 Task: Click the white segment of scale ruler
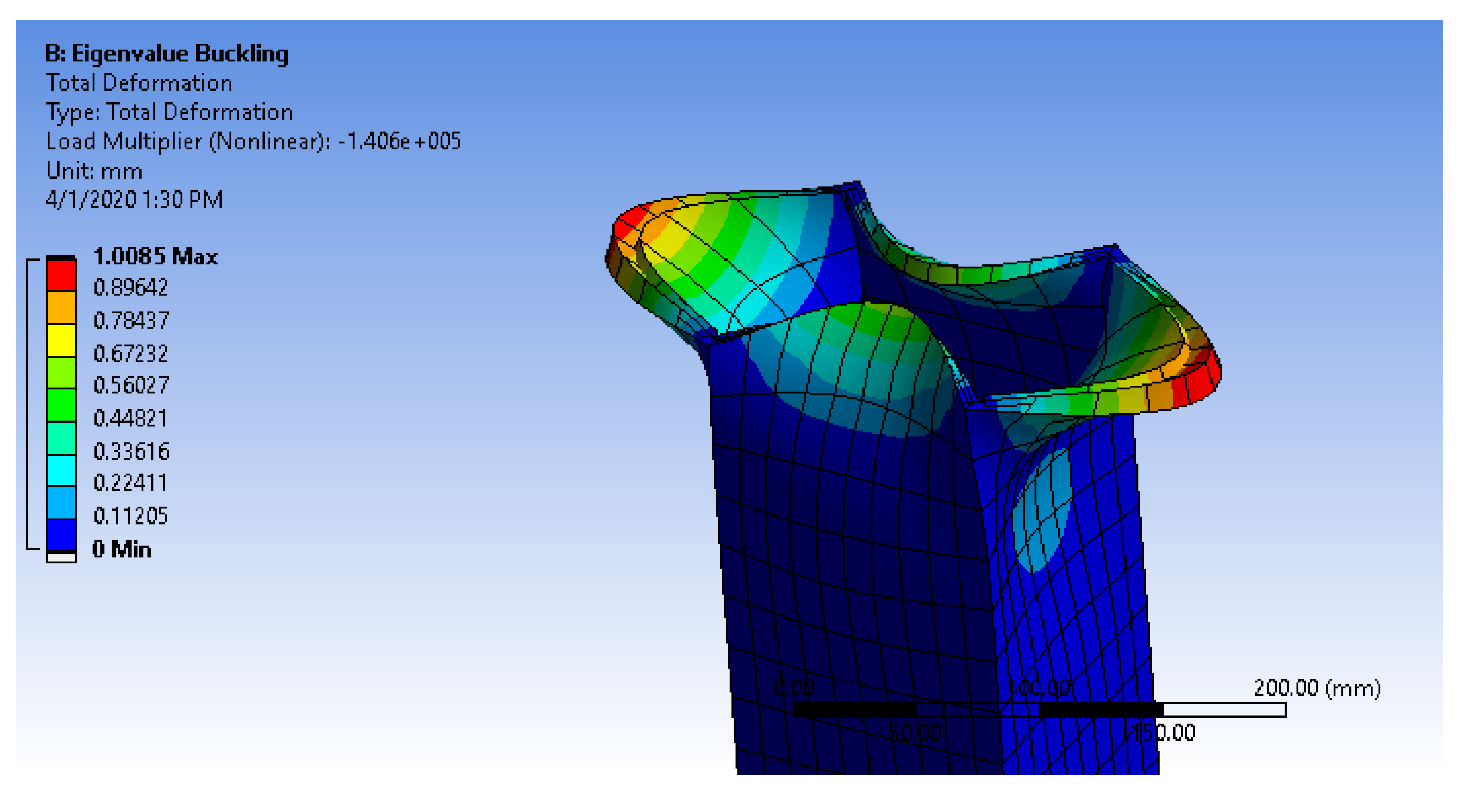coord(1224,710)
